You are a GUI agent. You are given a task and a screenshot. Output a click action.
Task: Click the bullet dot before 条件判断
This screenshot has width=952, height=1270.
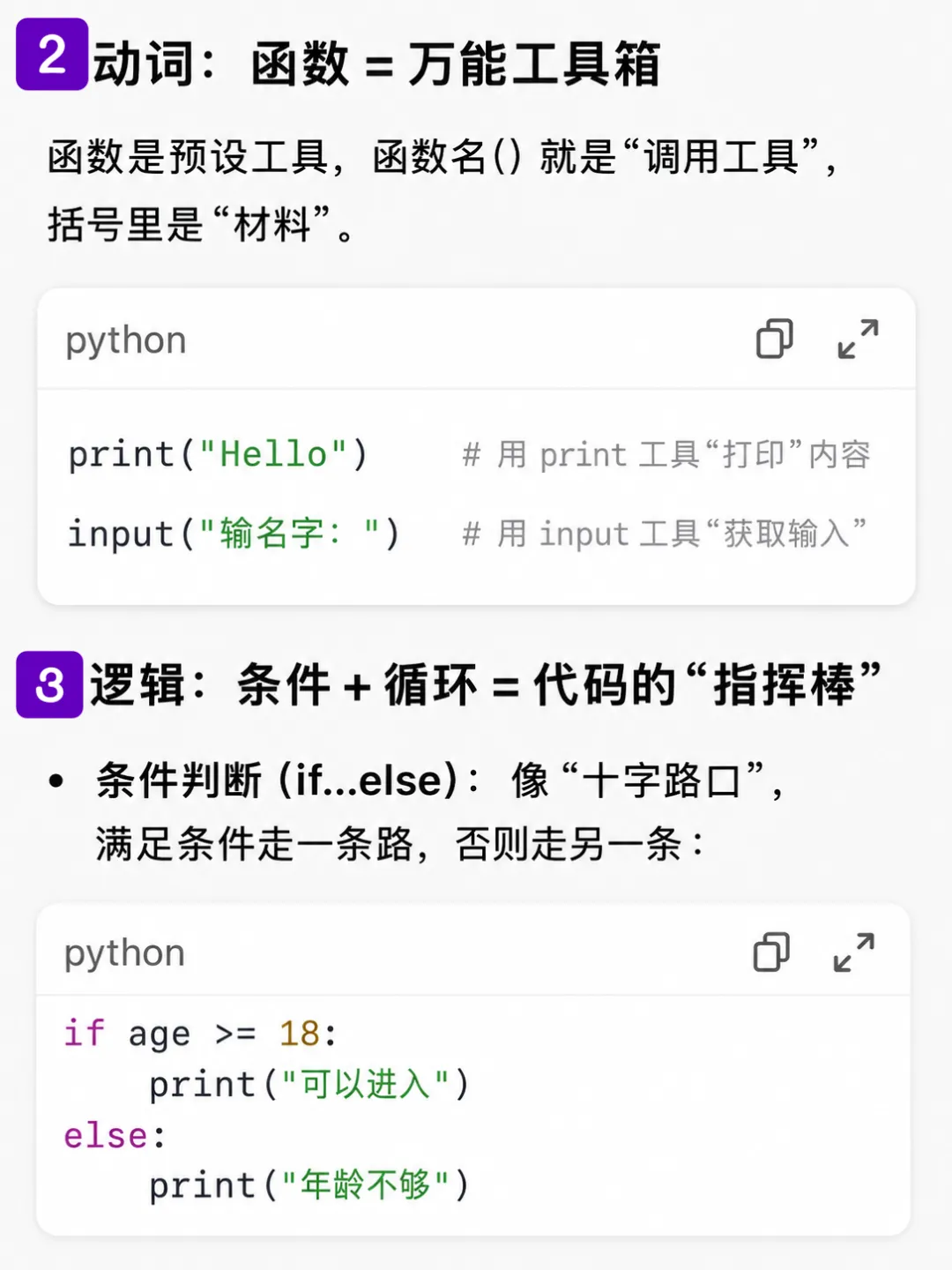point(57,781)
